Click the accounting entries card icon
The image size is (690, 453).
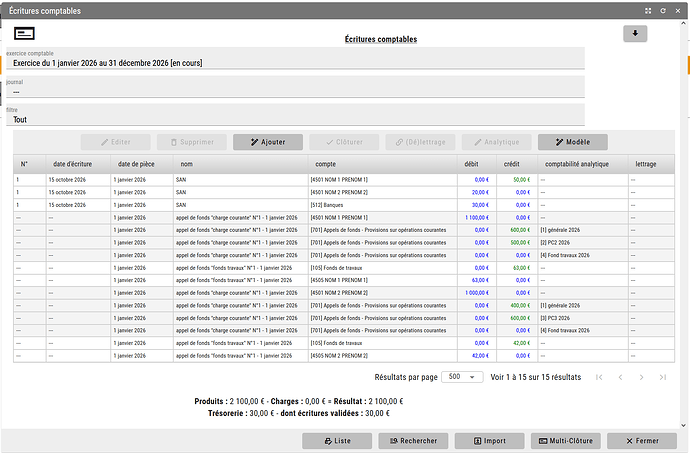click(x=24, y=33)
